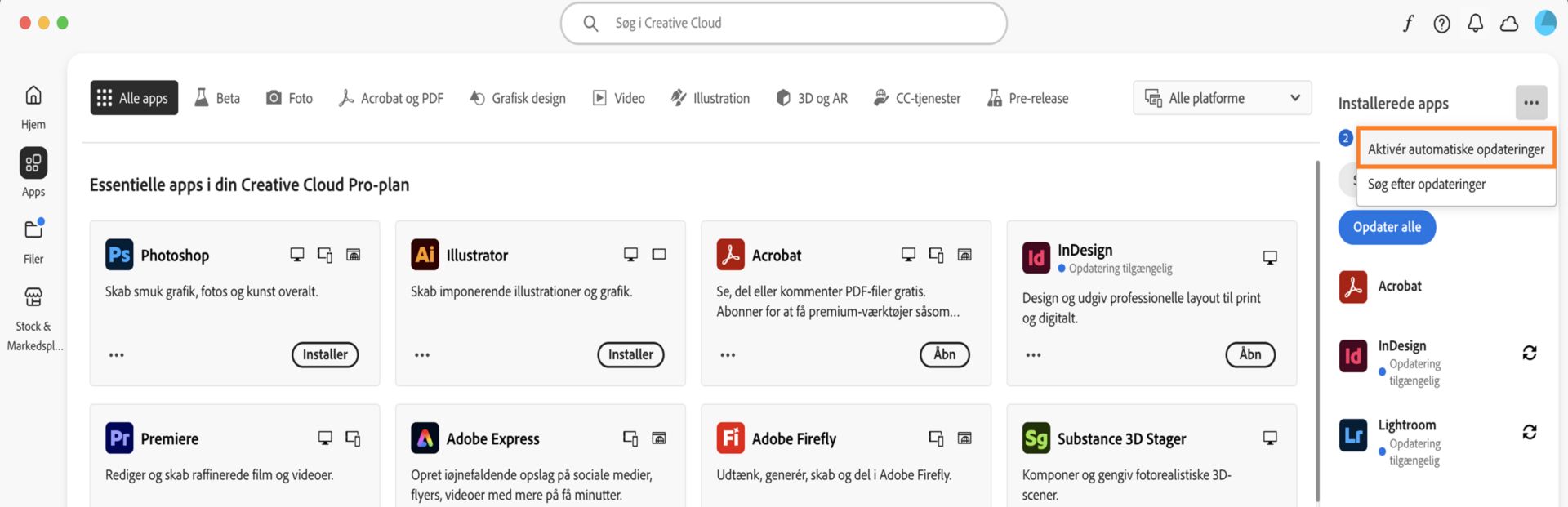Switch to the Beta tab
Viewport: 1568px width, 507px height.
(x=216, y=98)
